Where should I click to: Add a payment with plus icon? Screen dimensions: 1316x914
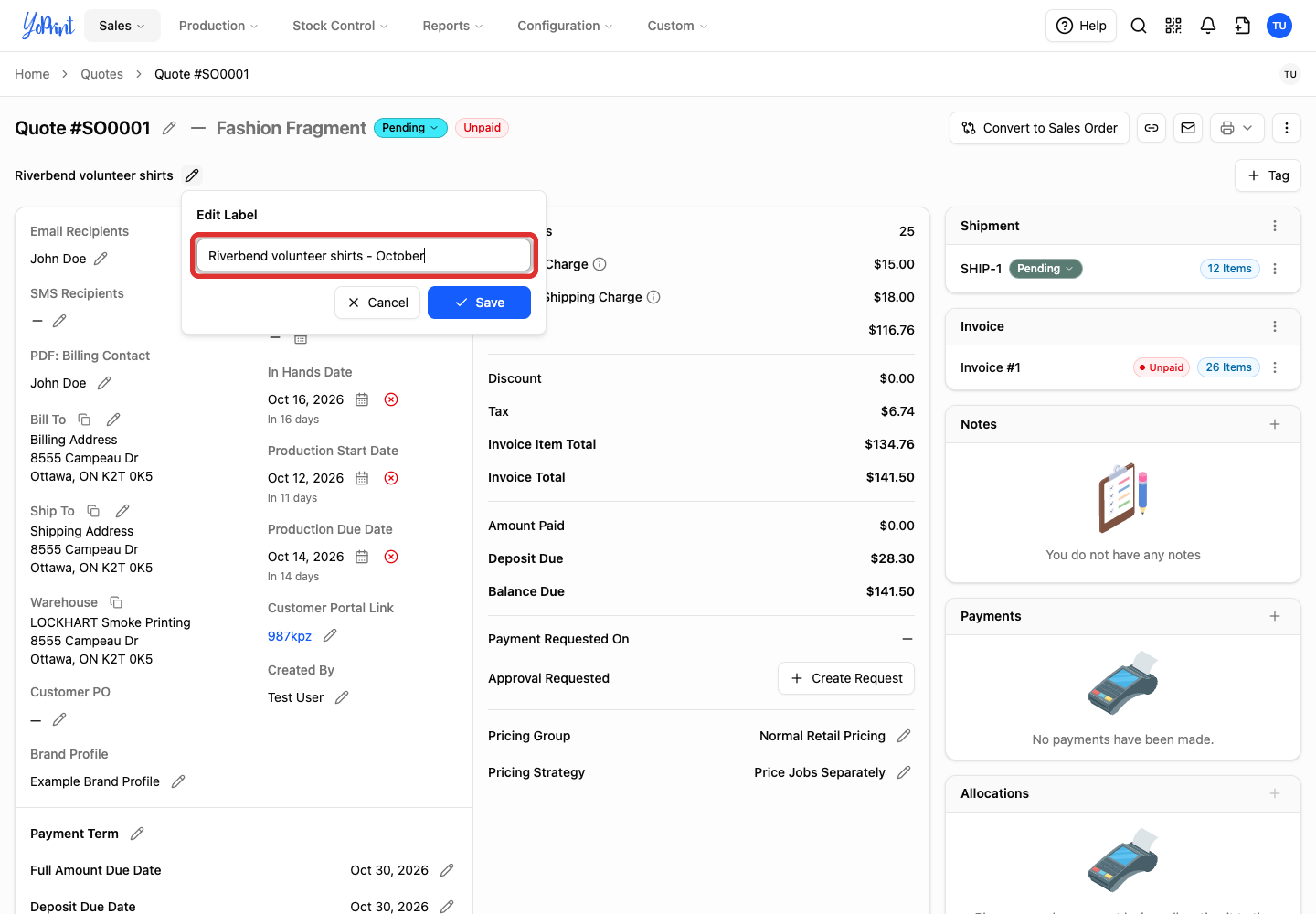[1275, 616]
